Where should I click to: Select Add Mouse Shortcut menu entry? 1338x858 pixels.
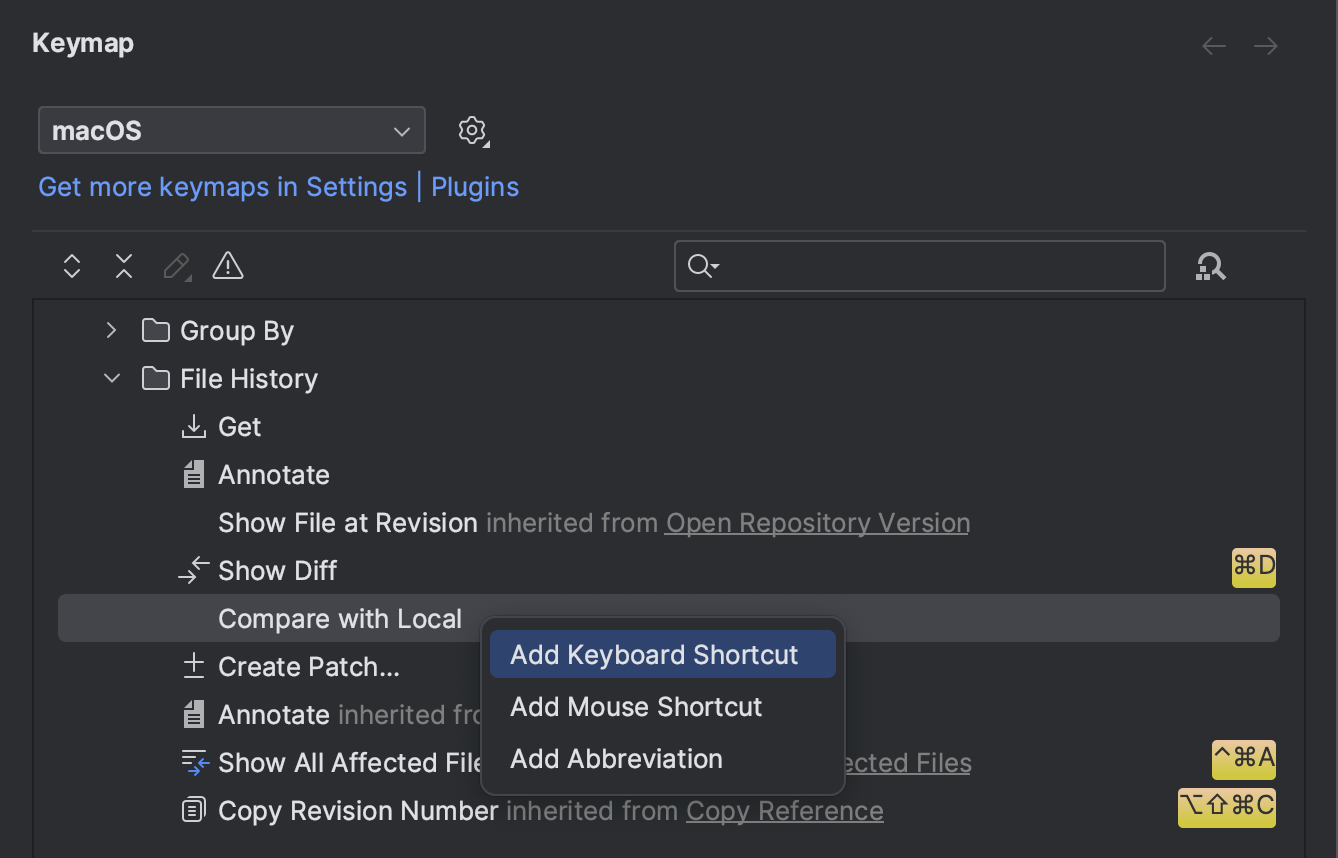636,707
